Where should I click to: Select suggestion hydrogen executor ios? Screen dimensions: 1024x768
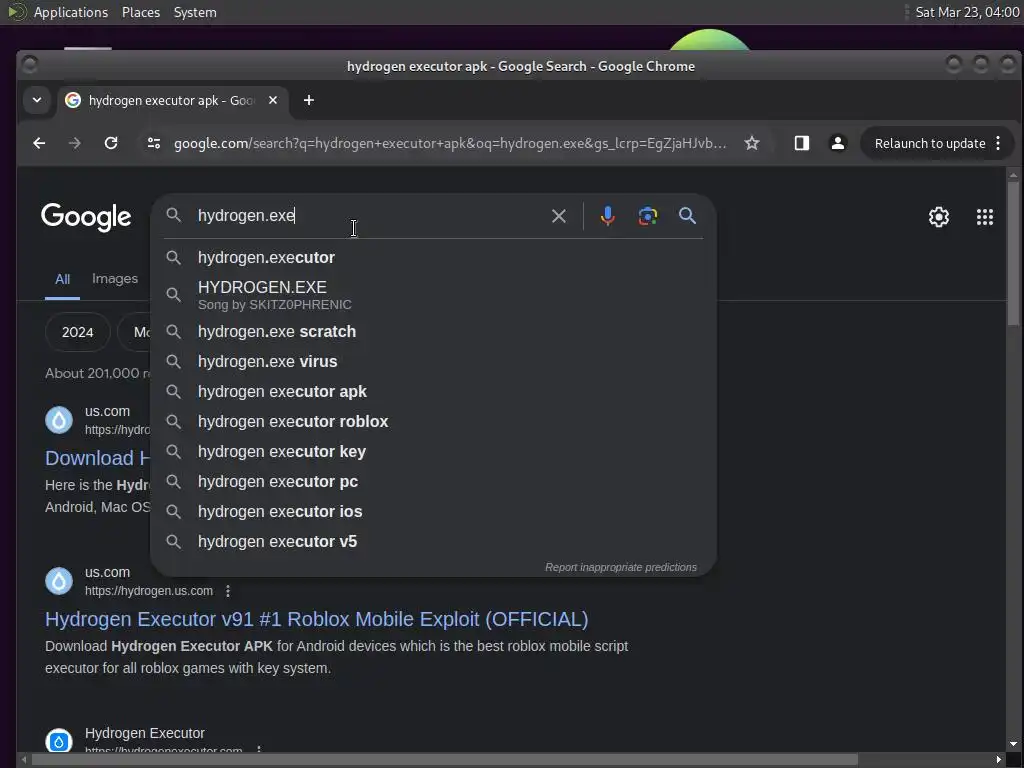[433, 511]
